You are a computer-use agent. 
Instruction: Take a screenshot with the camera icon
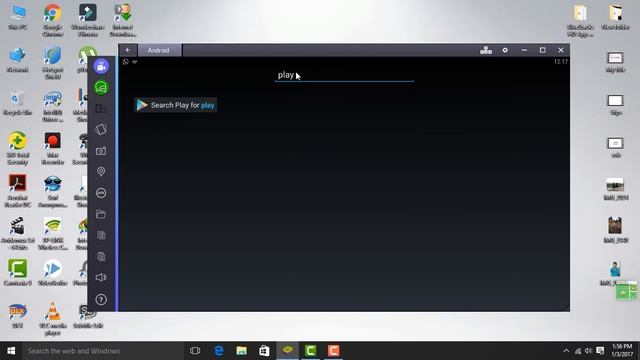pos(101,151)
